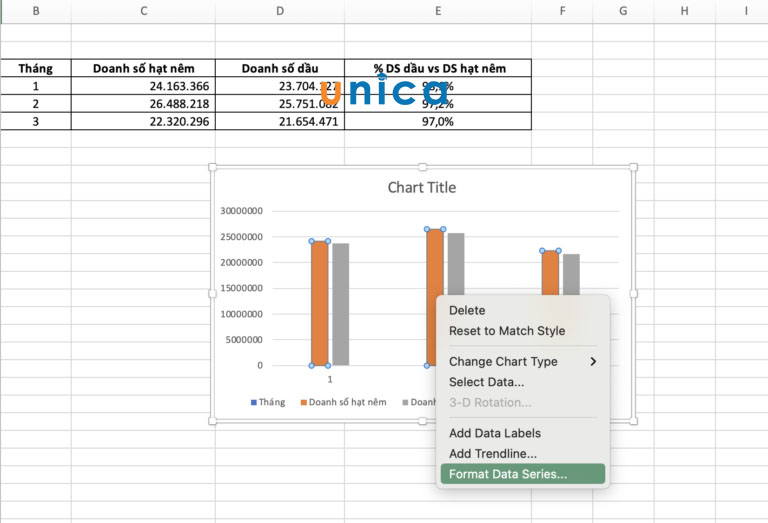Click orange bar of first category
The width and height of the screenshot is (768, 523).
pyautogui.click(x=320, y=303)
